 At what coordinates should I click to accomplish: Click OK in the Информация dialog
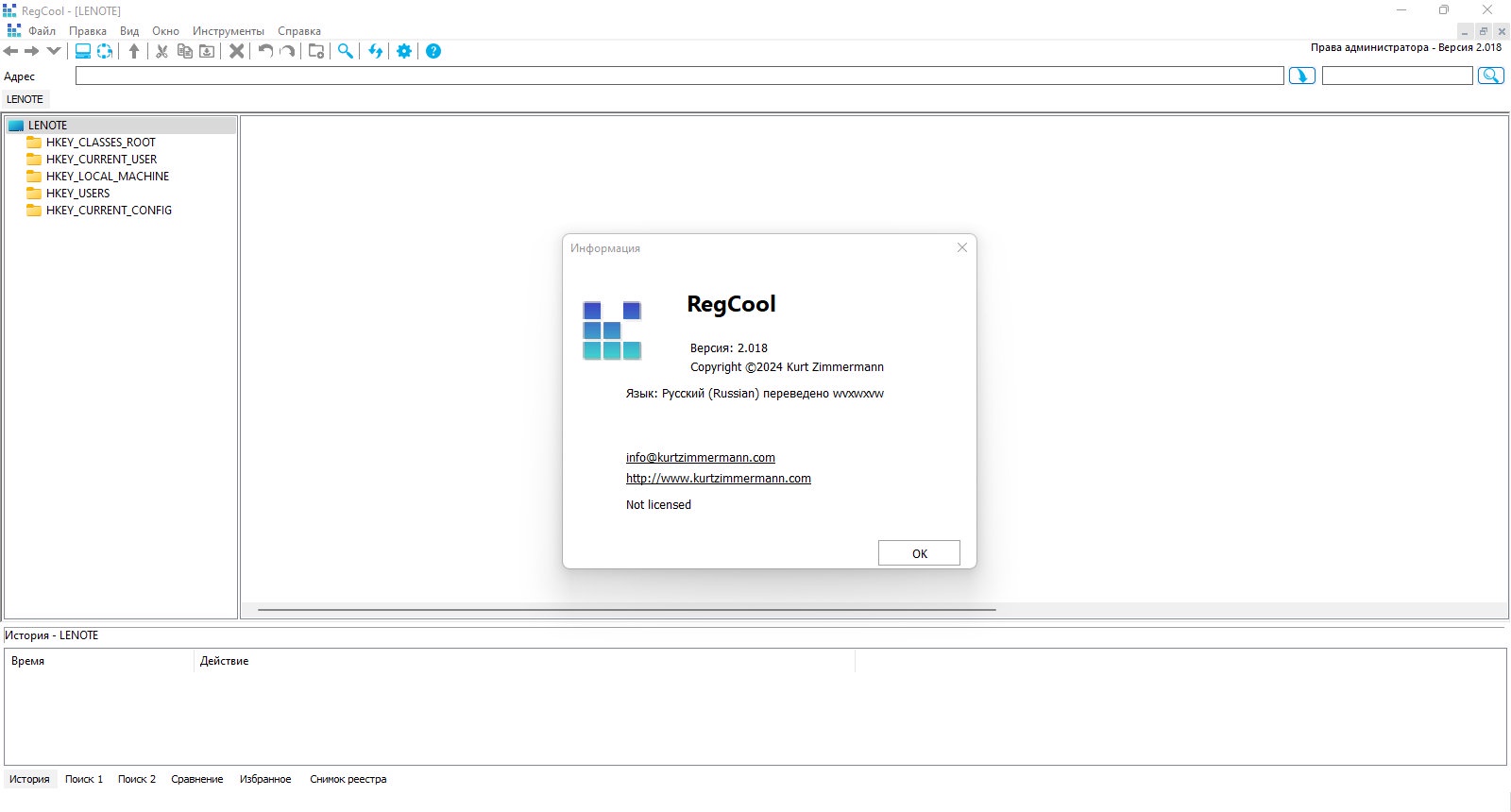point(919,553)
